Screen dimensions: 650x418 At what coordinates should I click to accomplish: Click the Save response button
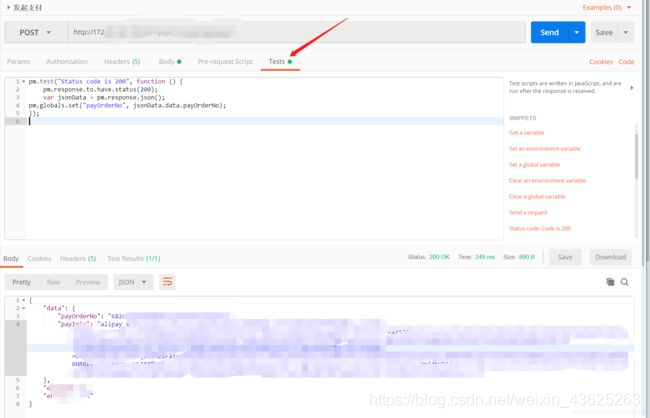565,257
